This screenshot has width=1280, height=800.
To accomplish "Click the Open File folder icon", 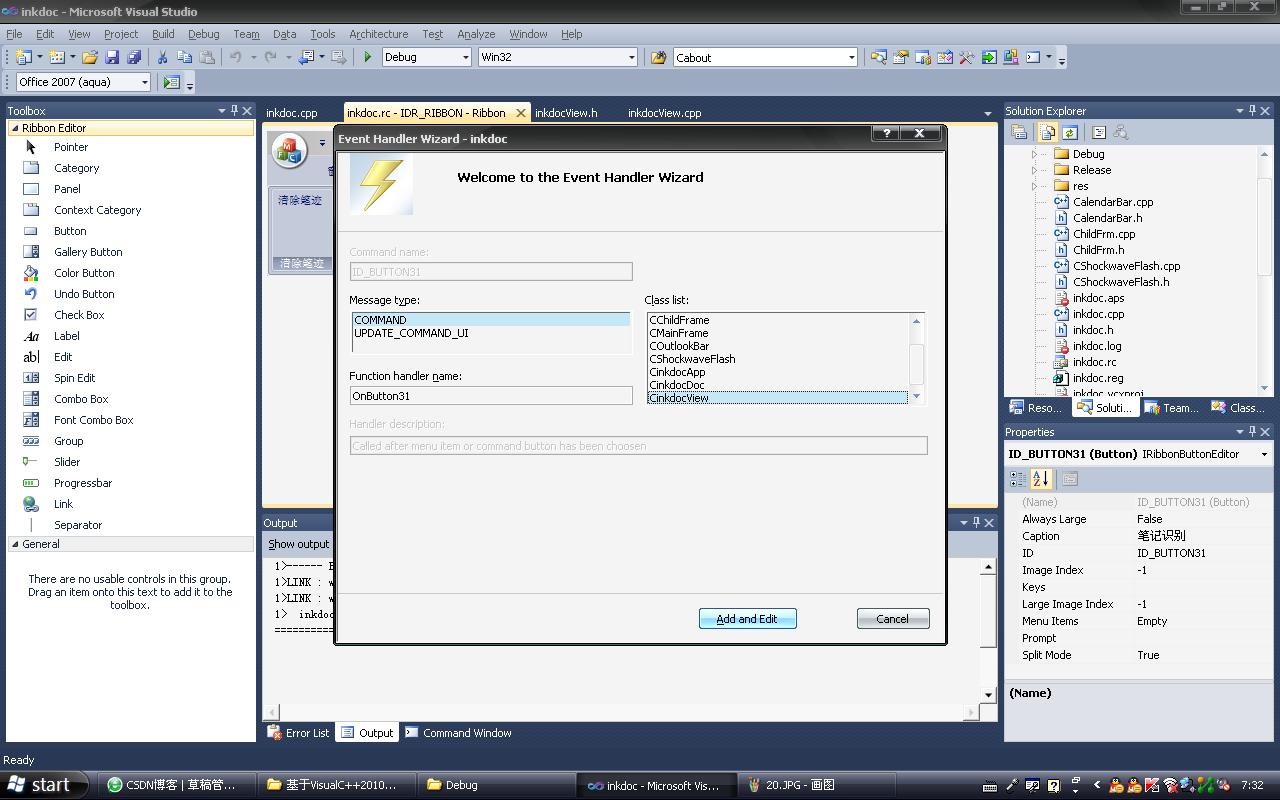I will click(x=90, y=57).
